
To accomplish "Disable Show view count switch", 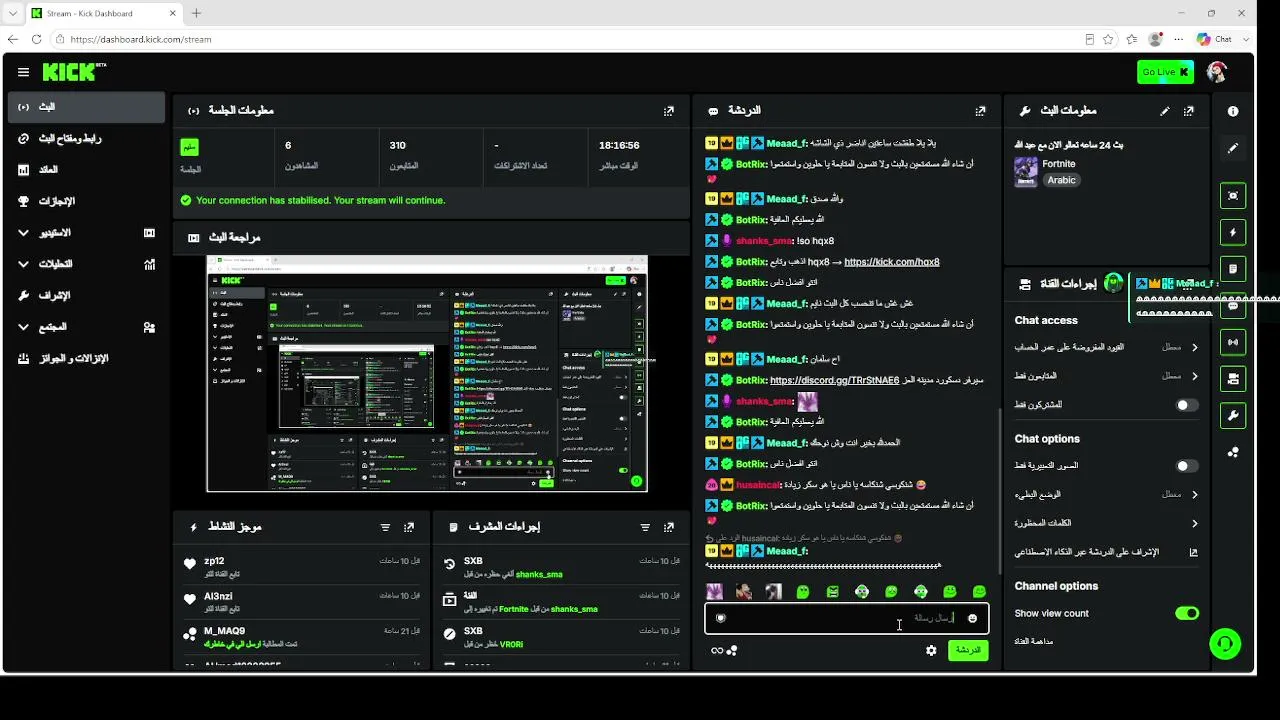I will 1187,613.
